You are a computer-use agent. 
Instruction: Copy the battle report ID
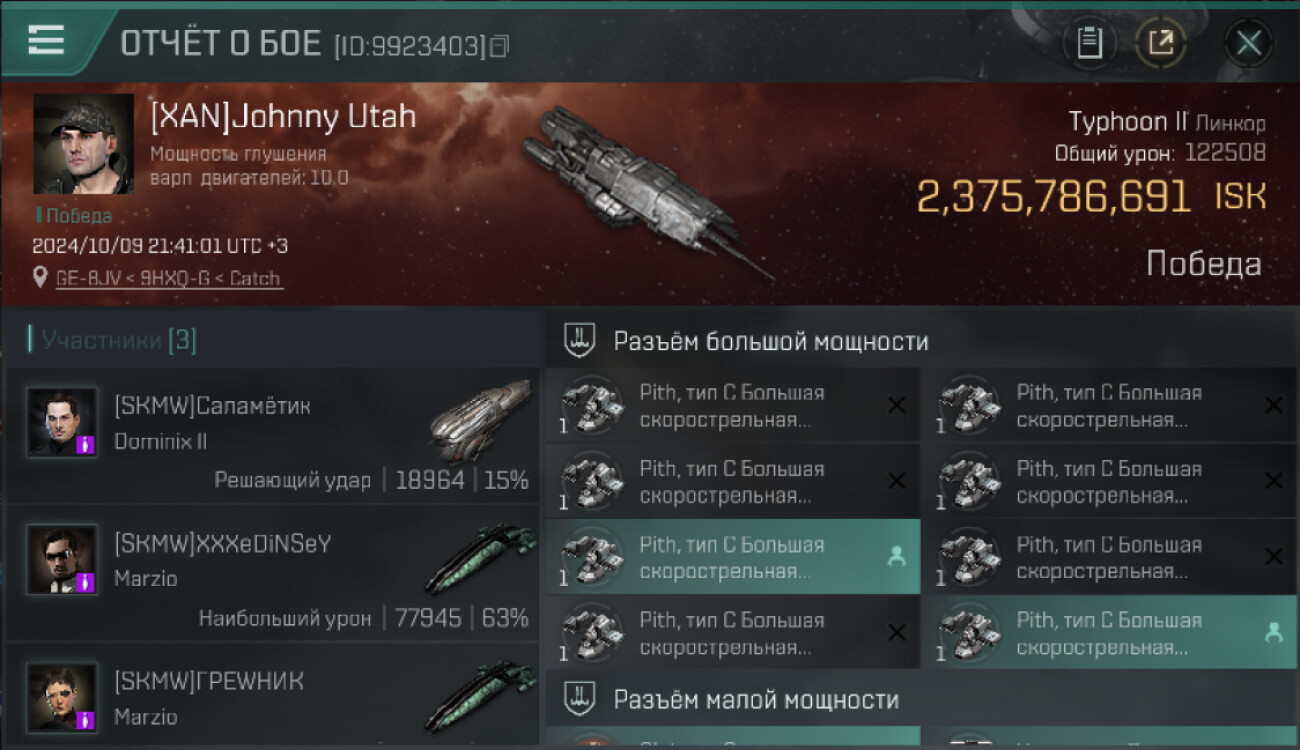500,46
